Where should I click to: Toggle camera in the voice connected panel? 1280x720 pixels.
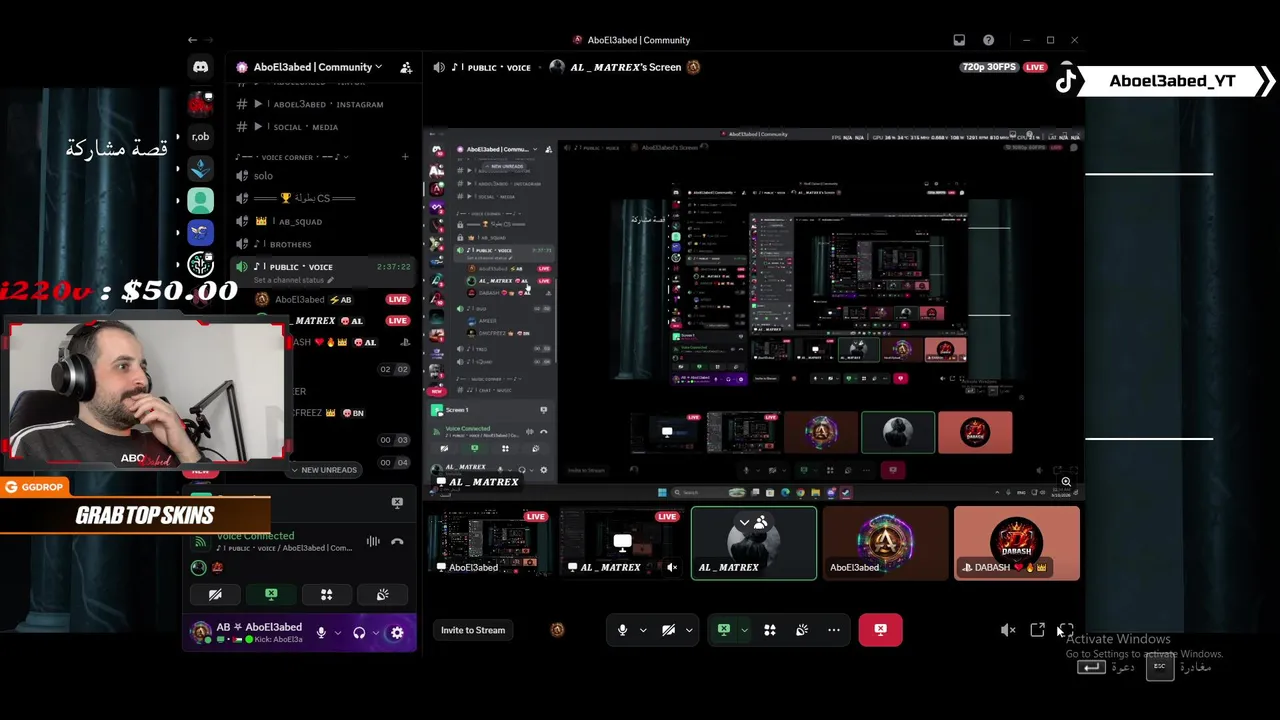[215, 594]
